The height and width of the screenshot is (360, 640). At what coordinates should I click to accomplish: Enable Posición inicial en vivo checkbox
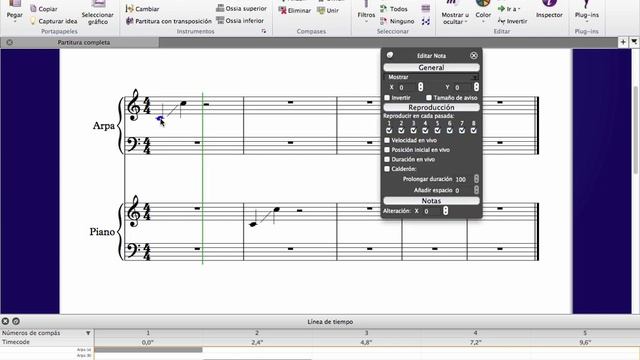387,150
